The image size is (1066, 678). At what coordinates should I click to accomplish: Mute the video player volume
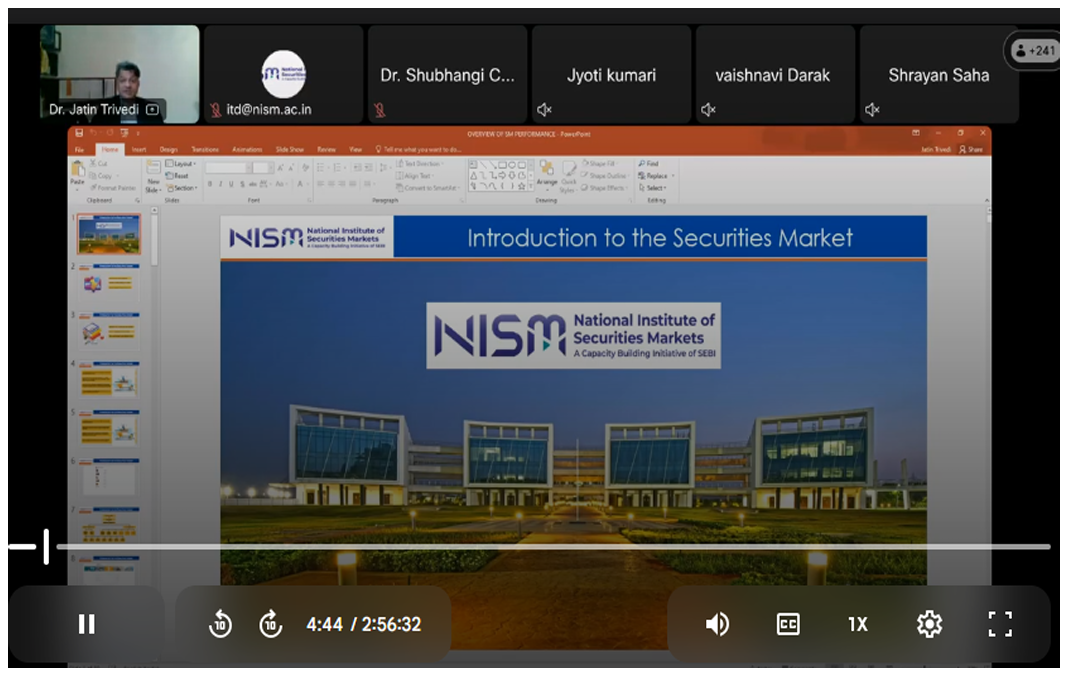pyautogui.click(x=717, y=624)
